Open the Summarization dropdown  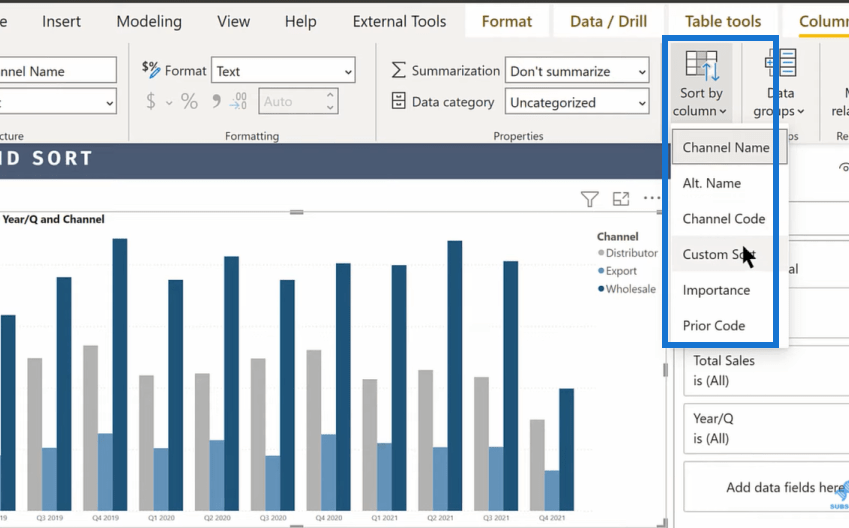tap(577, 70)
